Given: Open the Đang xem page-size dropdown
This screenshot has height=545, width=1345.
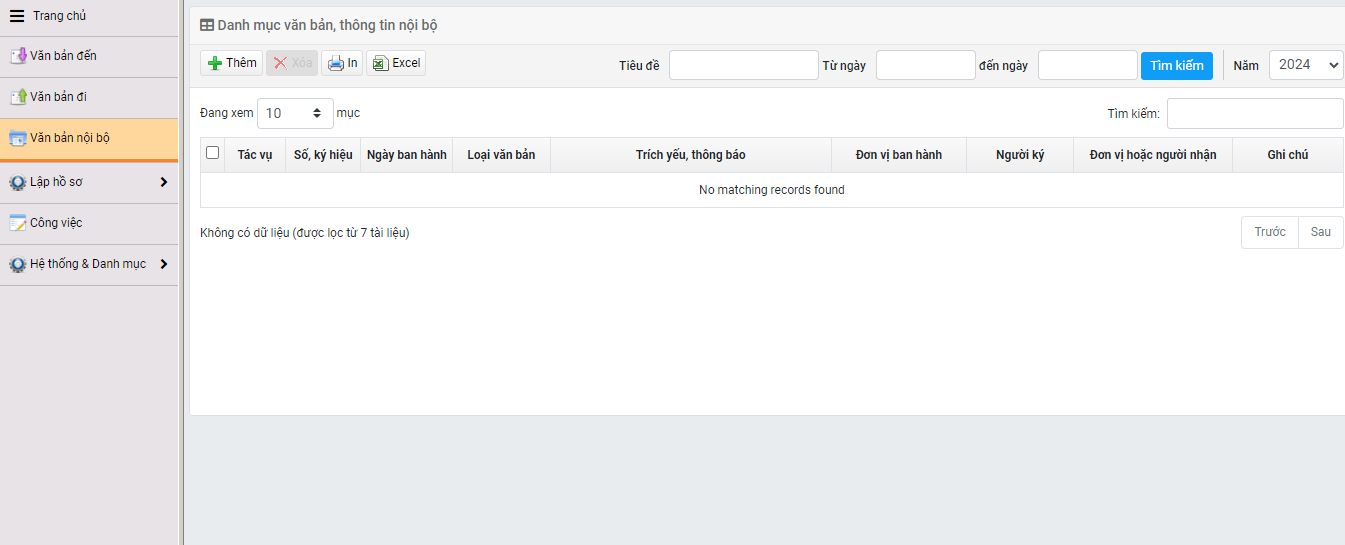Looking at the screenshot, I should (x=295, y=113).
